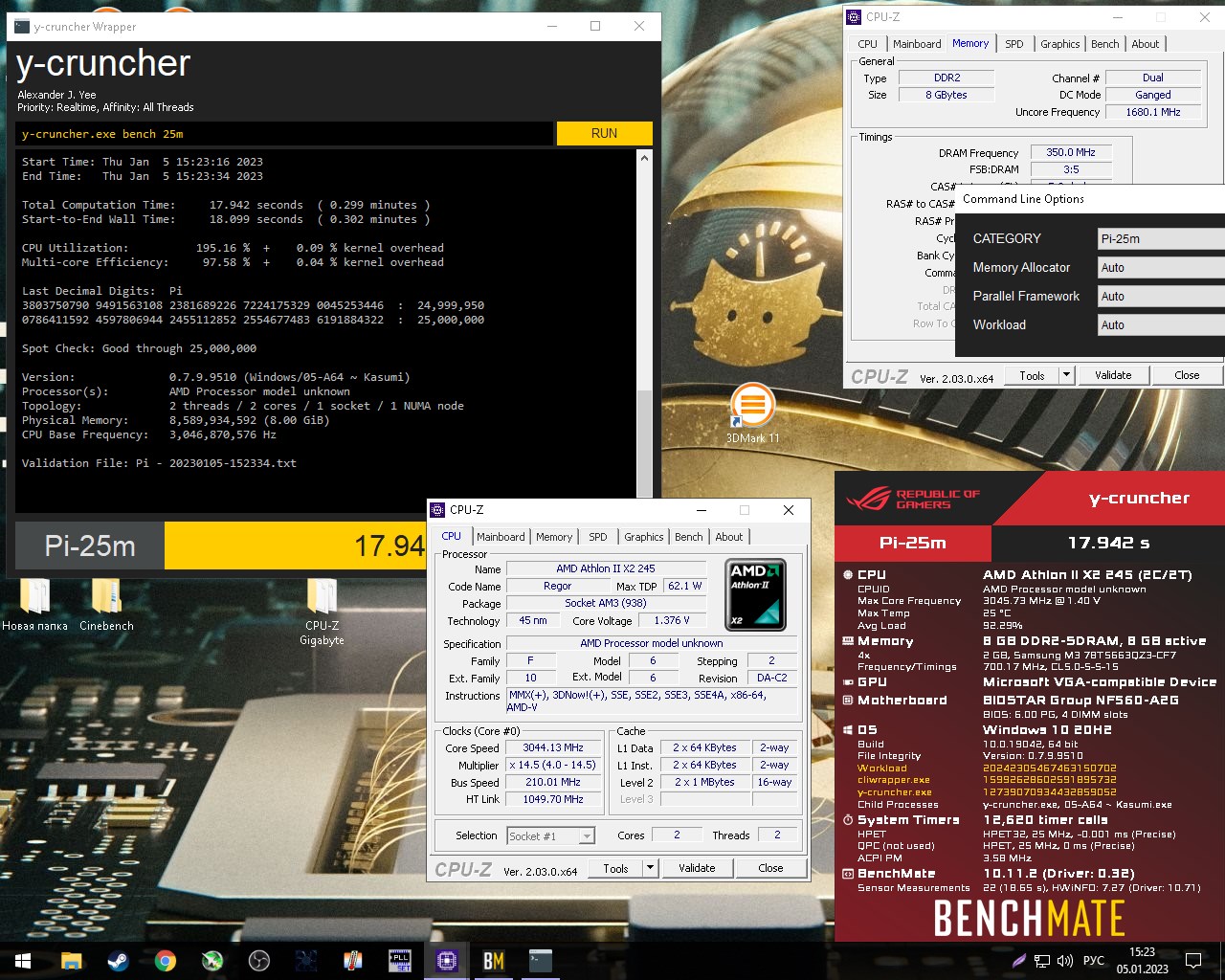The height and width of the screenshot is (980, 1225).
Task: Open the notification center icon
Action: [x=1193, y=961]
